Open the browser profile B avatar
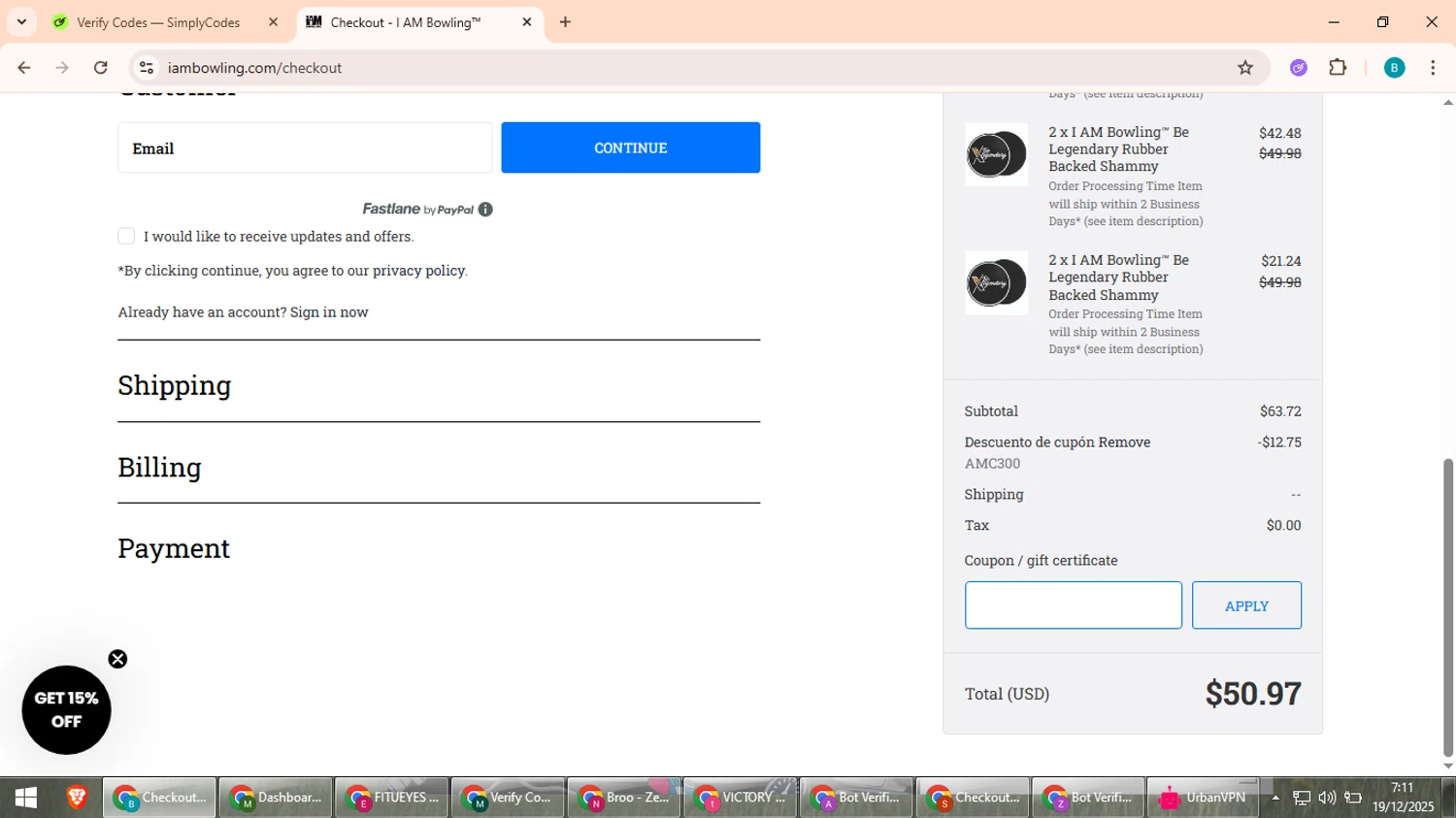This screenshot has height=818, width=1456. pos(1394,68)
